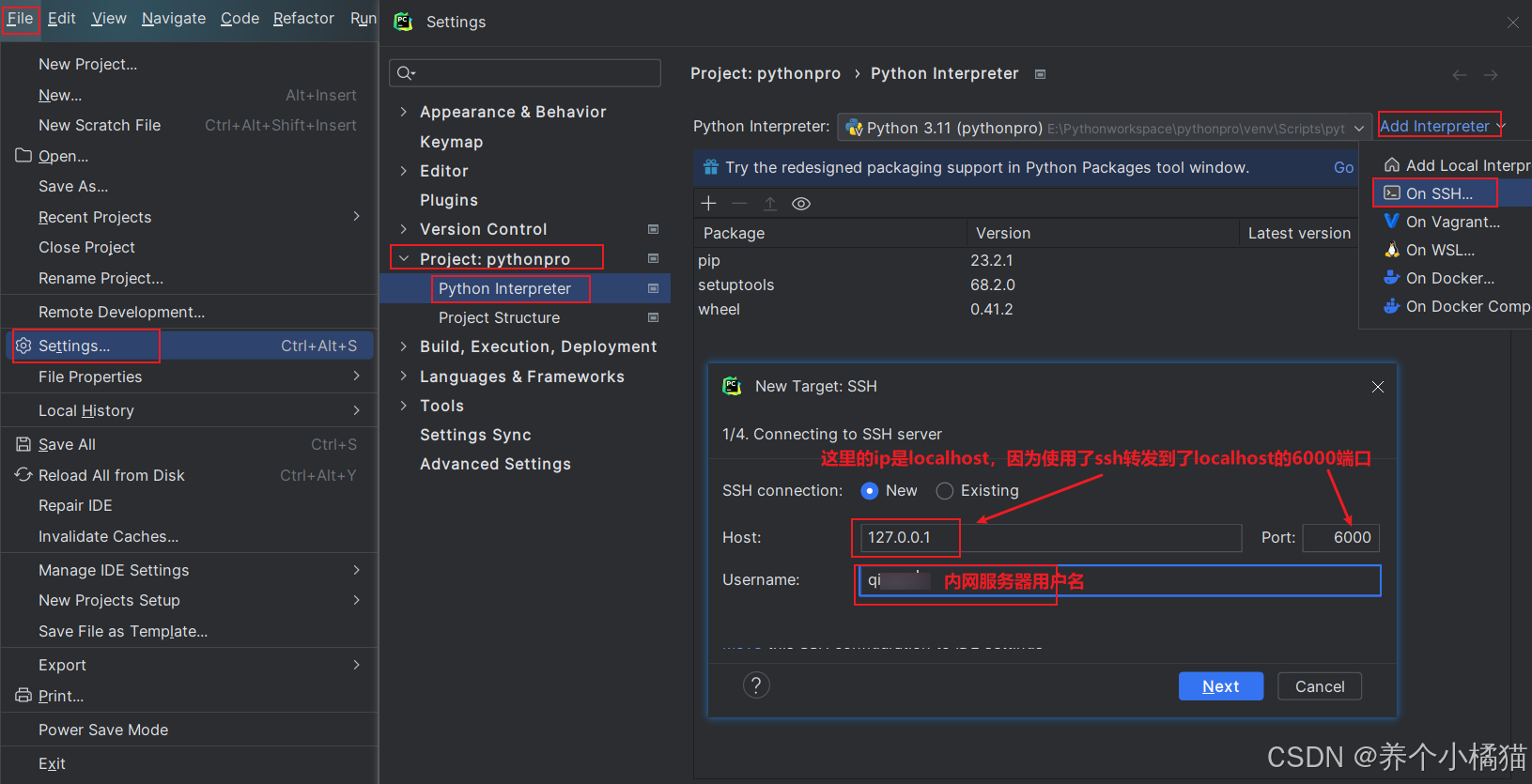Click the Add Interpreter link
The image size is (1532, 784).
pyautogui.click(x=1434, y=126)
